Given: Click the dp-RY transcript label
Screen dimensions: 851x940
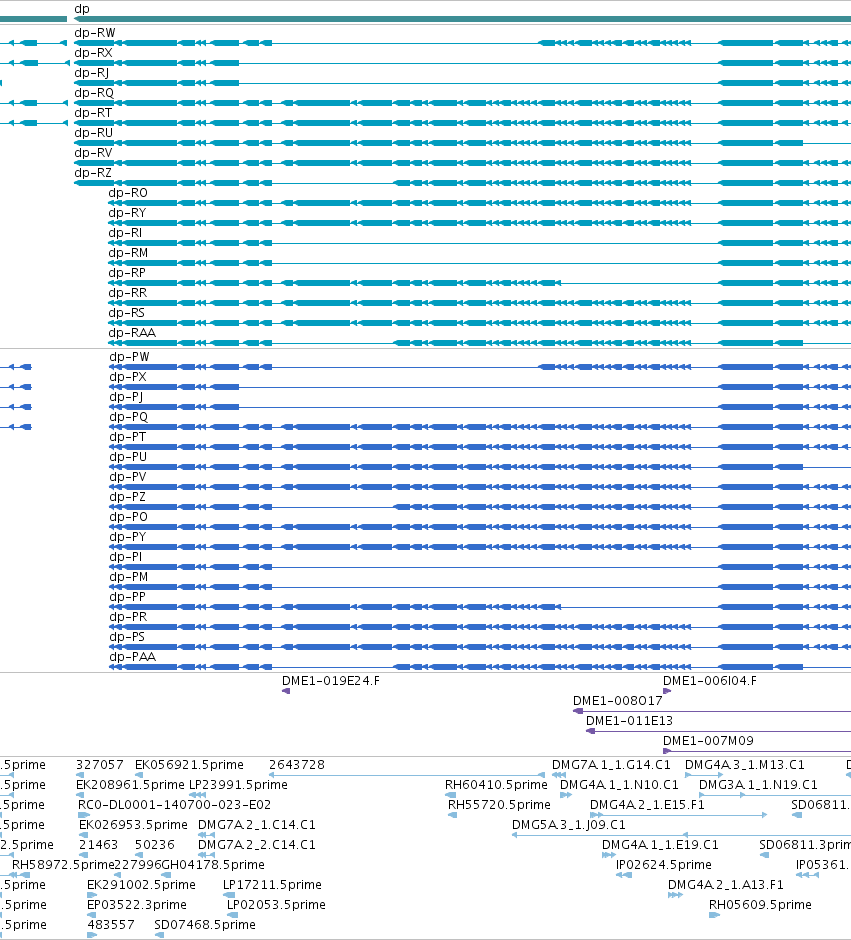Looking at the screenshot, I should point(127,213).
